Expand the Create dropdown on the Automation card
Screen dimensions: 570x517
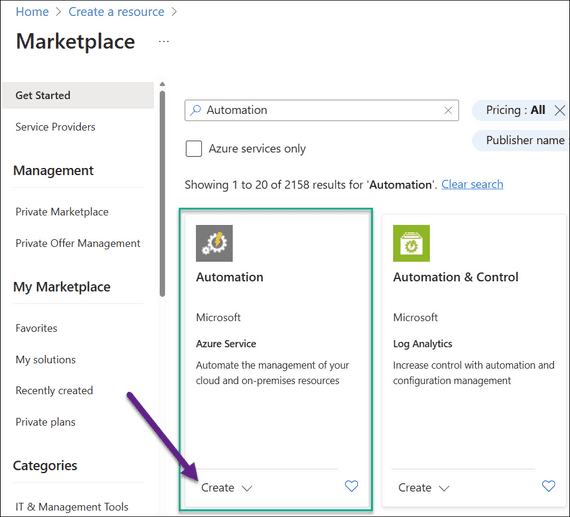point(247,488)
